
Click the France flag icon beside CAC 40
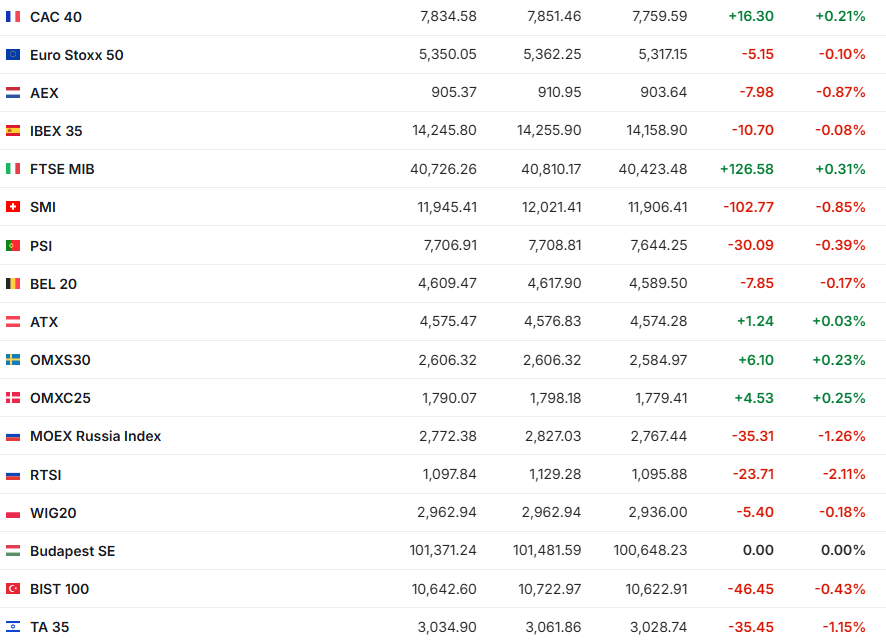[13, 17]
